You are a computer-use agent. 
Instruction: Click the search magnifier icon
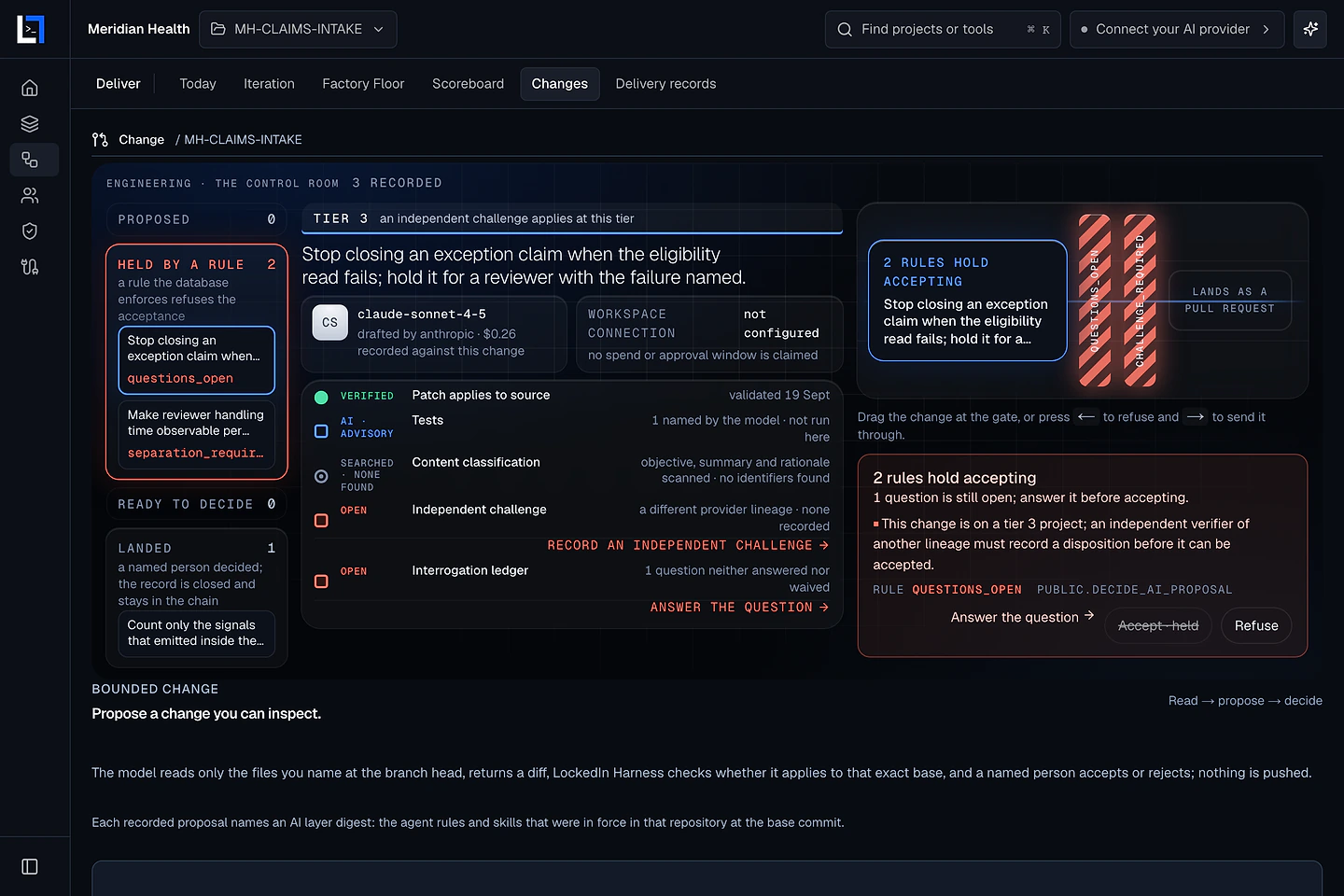845,30
